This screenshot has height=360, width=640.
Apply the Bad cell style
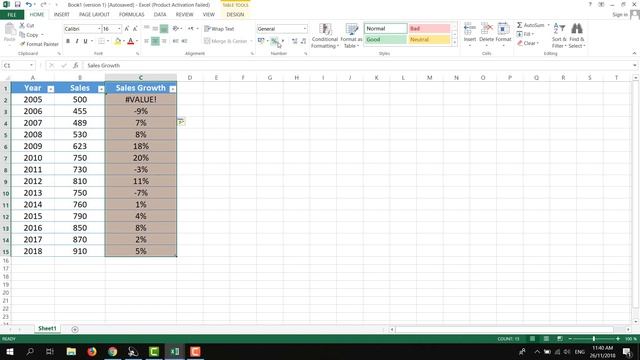(x=429, y=29)
